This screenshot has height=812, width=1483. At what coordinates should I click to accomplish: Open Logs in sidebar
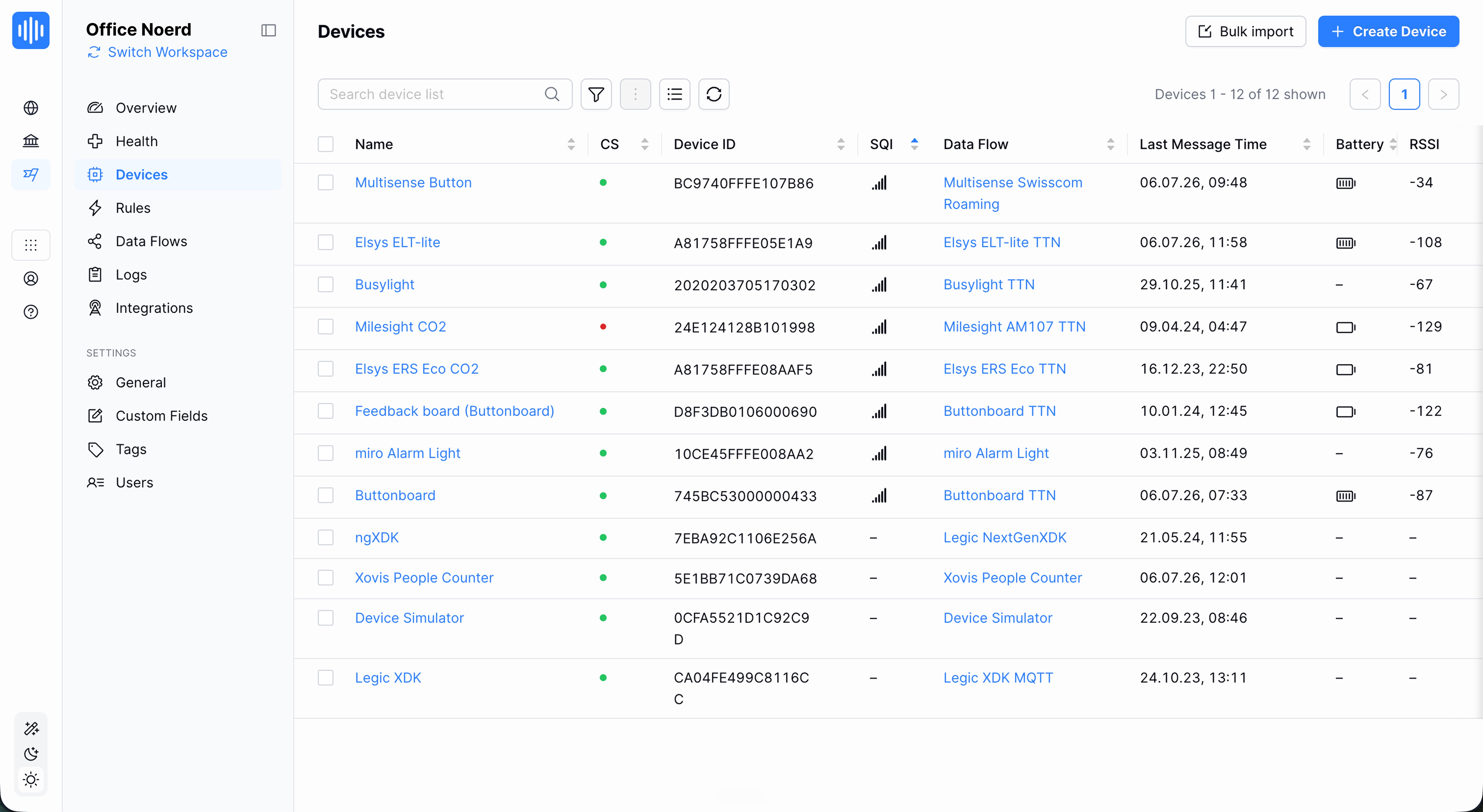pos(177,275)
